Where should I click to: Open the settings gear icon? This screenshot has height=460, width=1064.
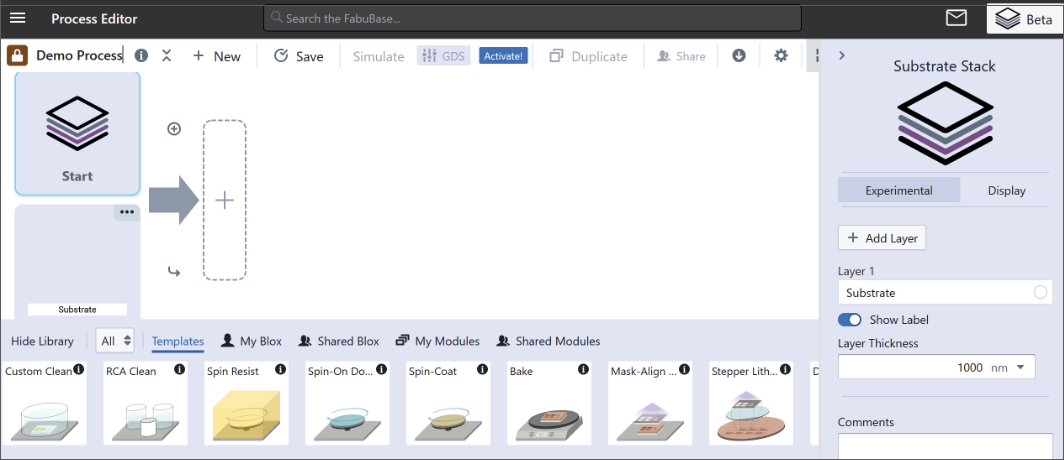coord(781,56)
